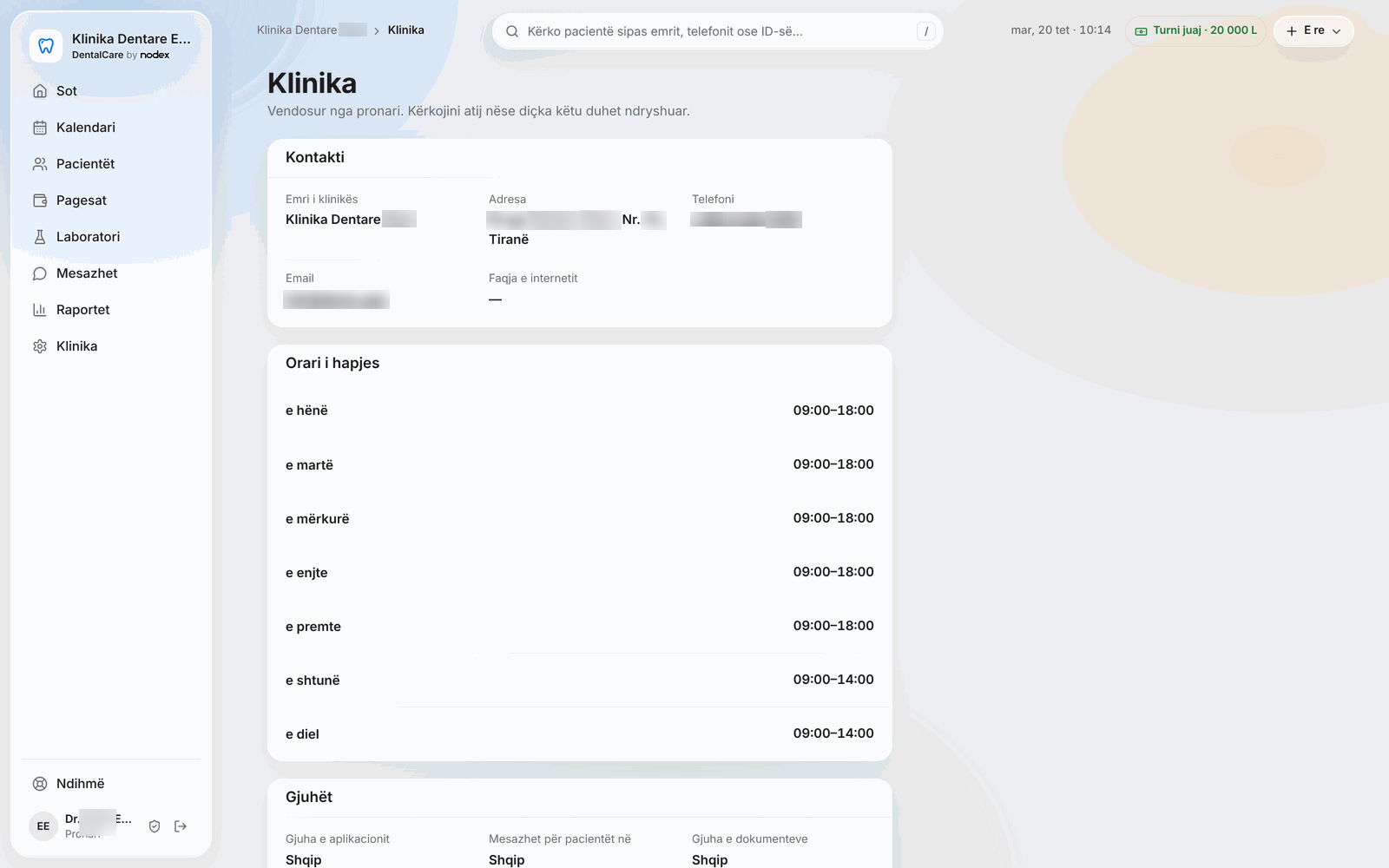Click the Turni juaj 20 000 L button
Image resolution: width=1389 pixels, height=868 pixels.
tap(1195, 31)
